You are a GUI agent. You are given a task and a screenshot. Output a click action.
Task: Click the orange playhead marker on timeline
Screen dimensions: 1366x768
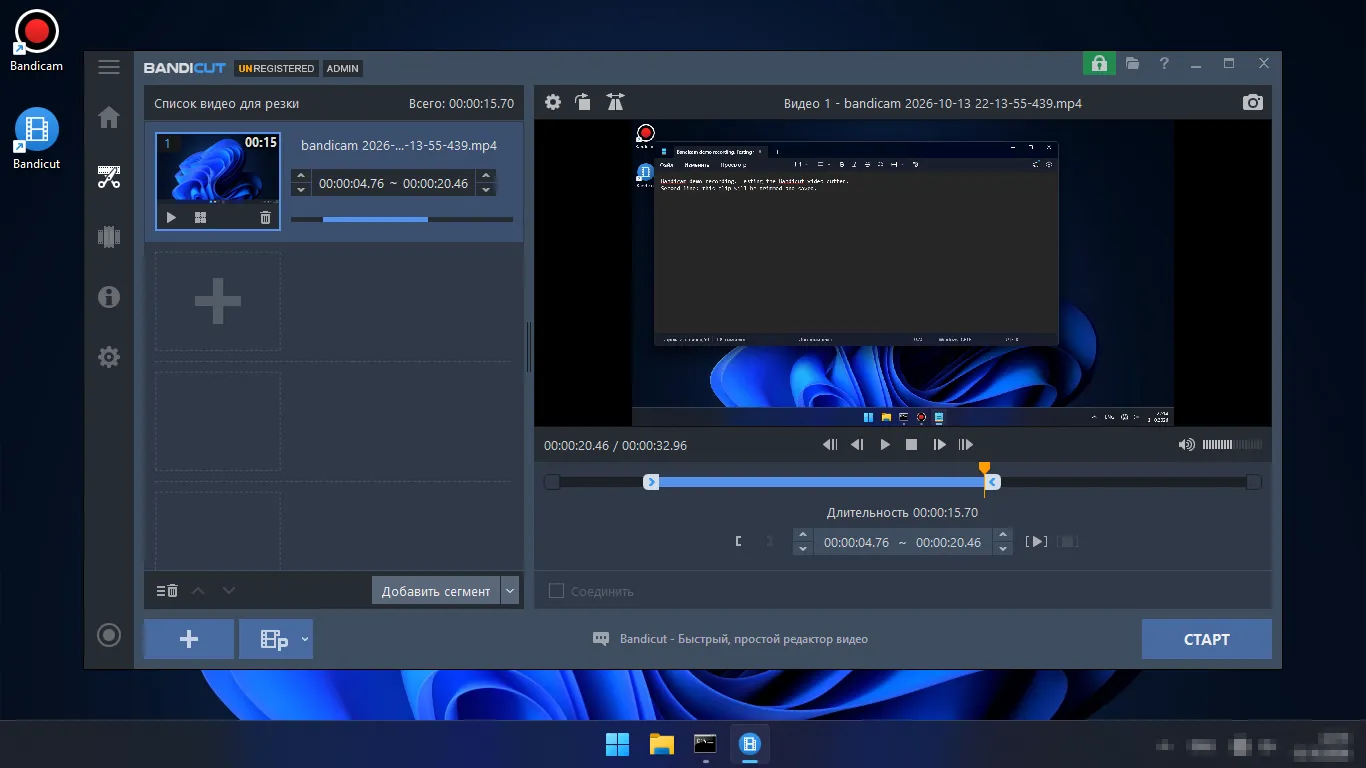985,468
